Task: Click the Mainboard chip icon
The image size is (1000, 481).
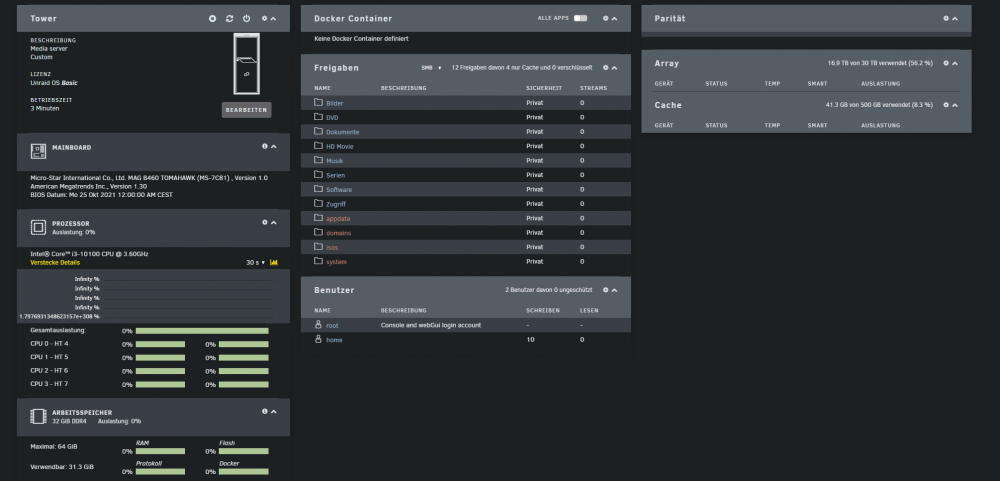Action: [38, 151]
